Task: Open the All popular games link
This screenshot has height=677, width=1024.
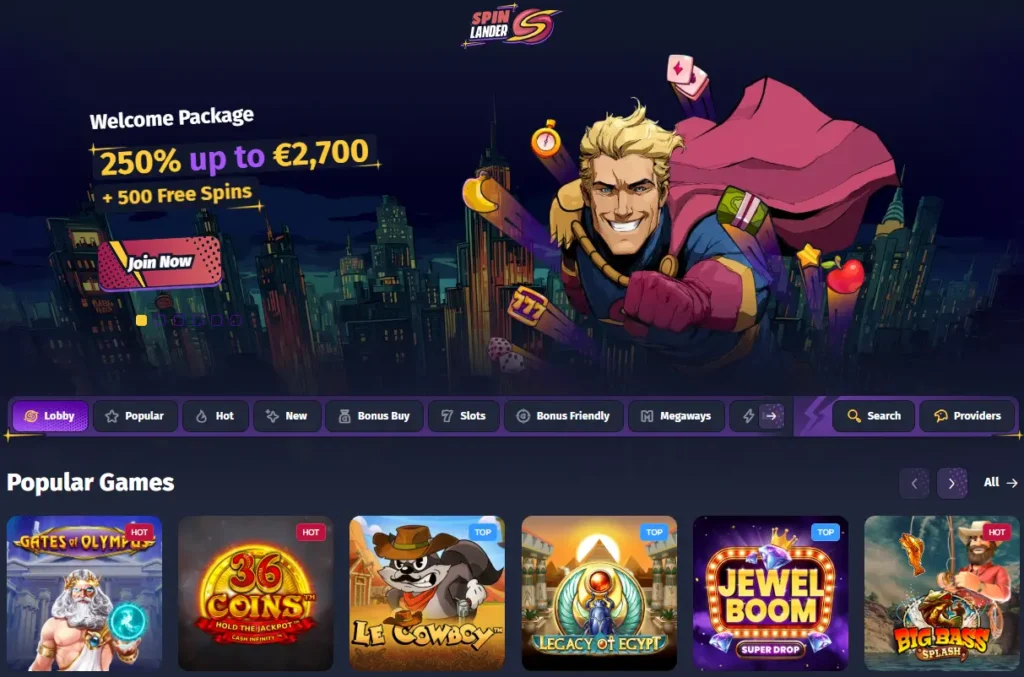Action: [1000, 482]
